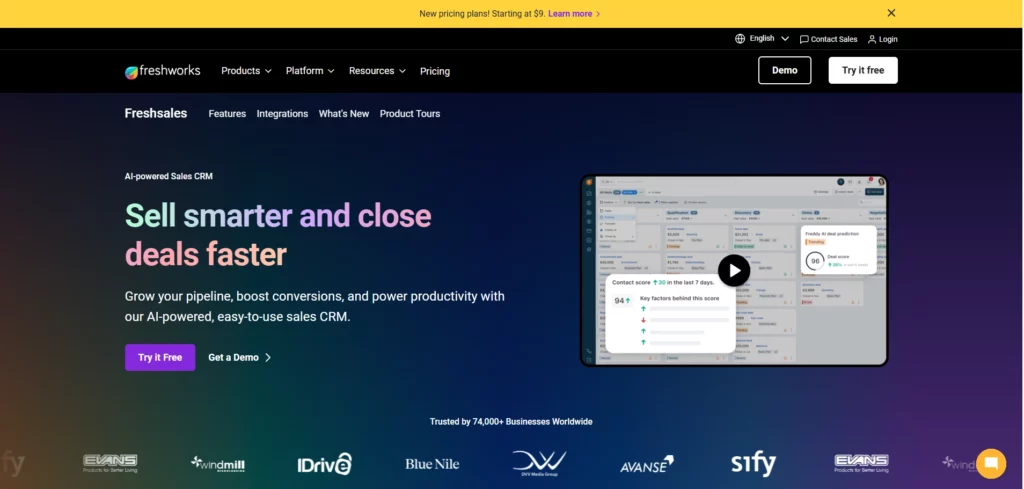Open Integrations in Freshsales nav
The height and width of the screenshot is (489, 1024).
tap(282, 114)
